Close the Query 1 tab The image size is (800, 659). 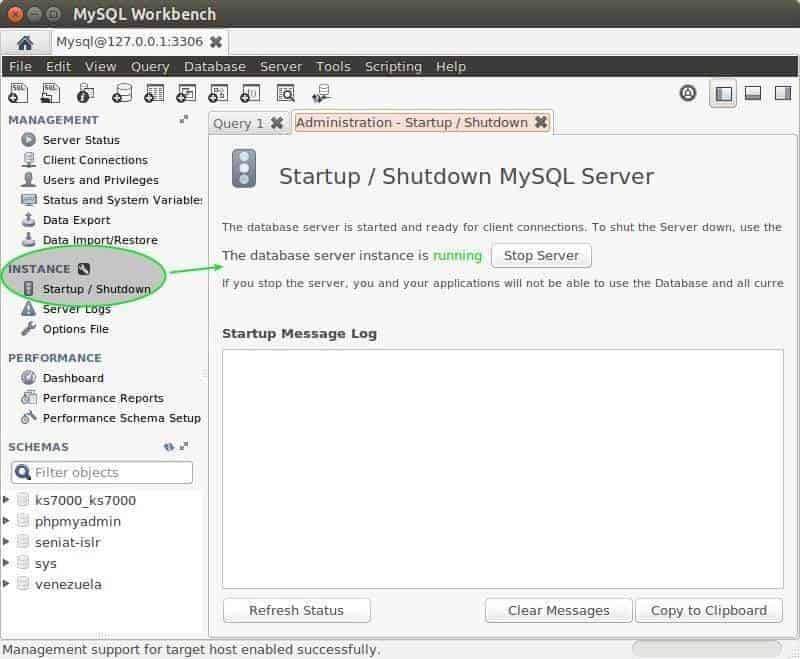[x=277, y=123]
